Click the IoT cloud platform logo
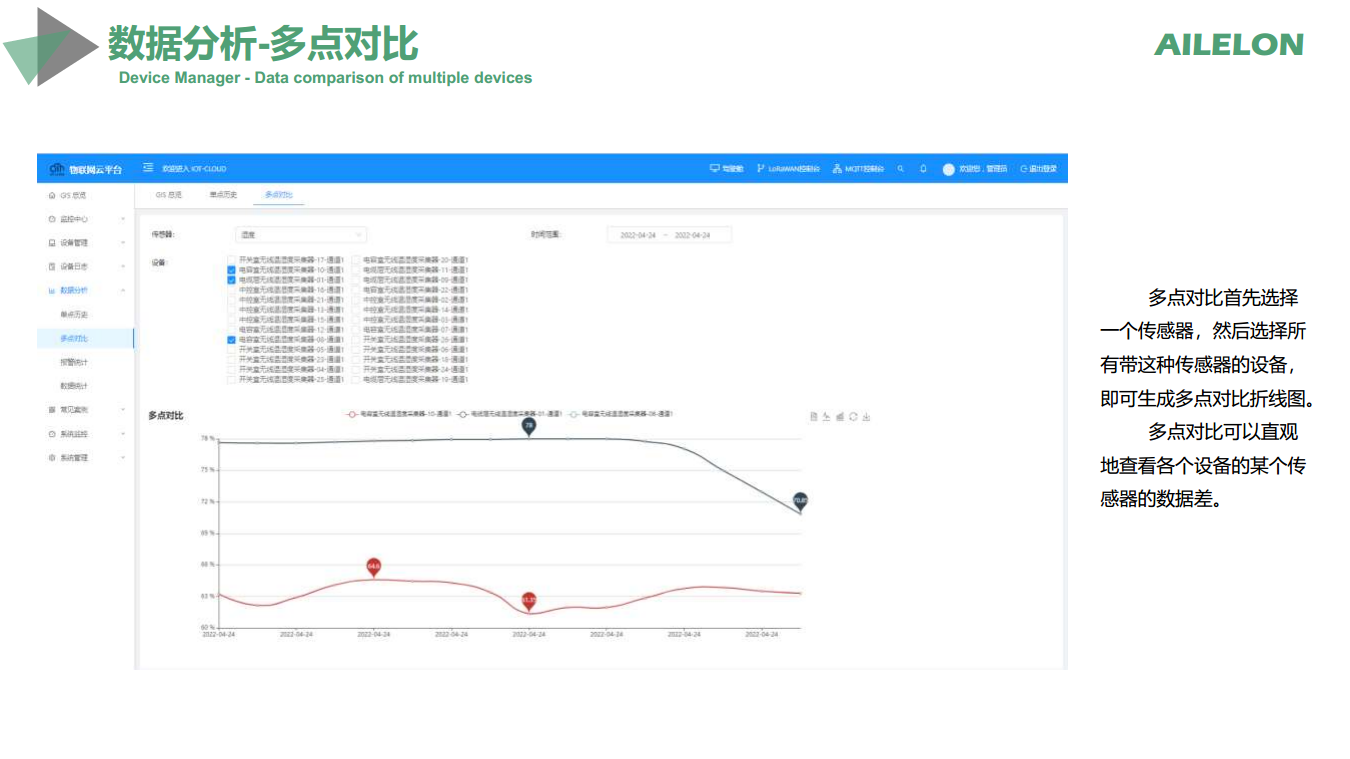 click(84, 169)
